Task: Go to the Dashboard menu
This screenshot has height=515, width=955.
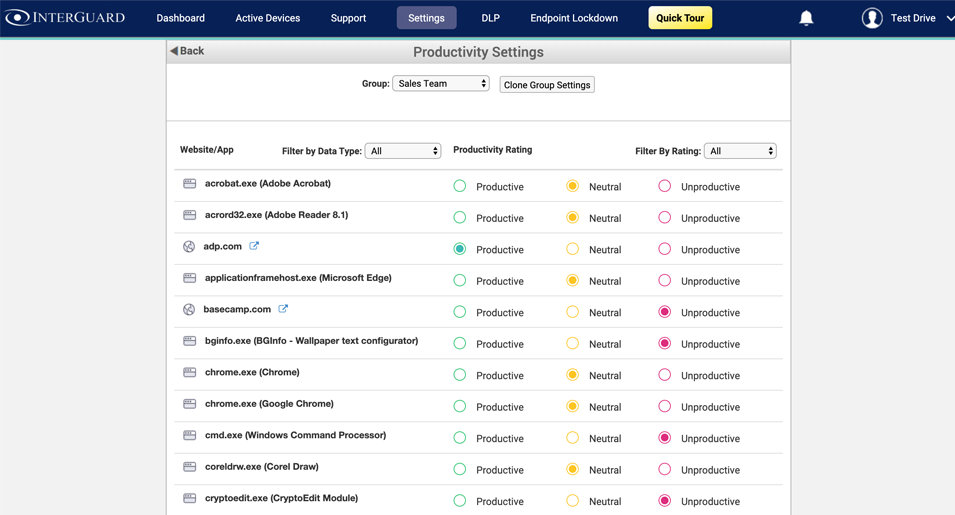Action: click(181, 18)
